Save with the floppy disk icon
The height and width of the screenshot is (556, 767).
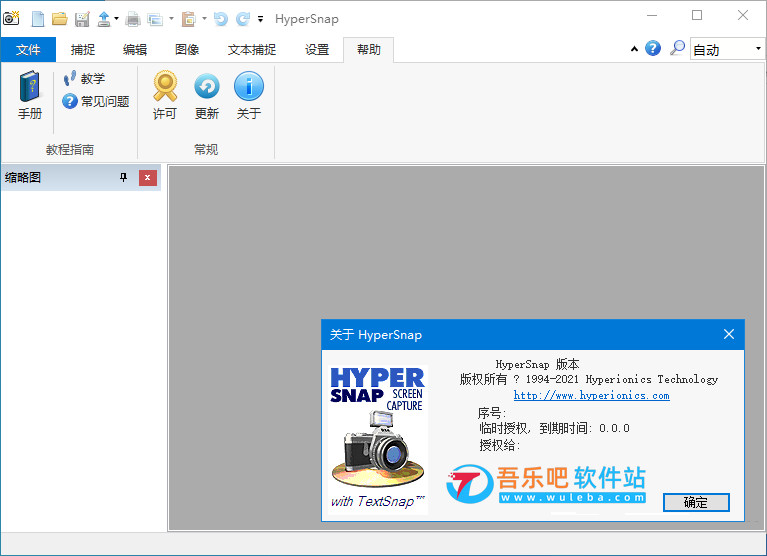82,19
